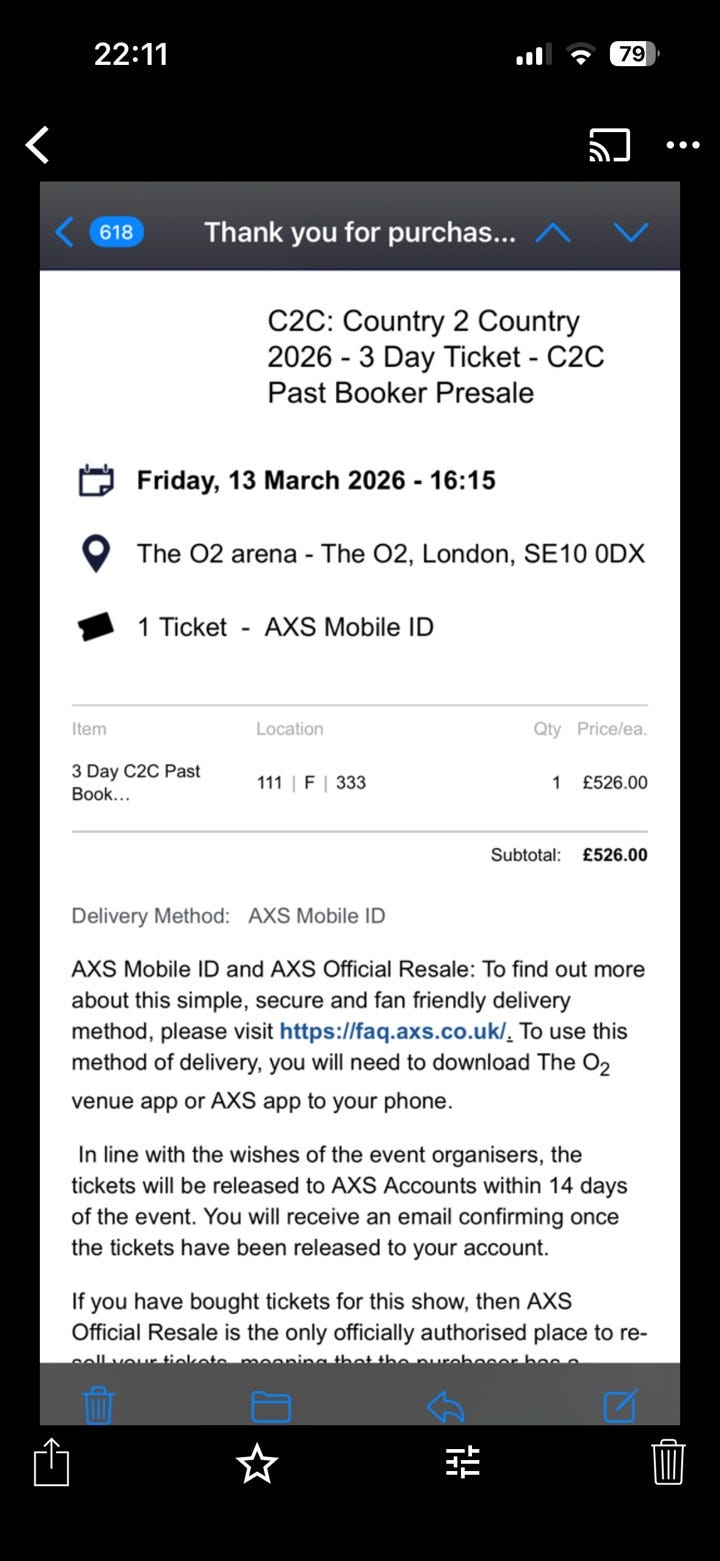
Task: Delete photo with white trash icon
Action: (x=668, y=1462)
